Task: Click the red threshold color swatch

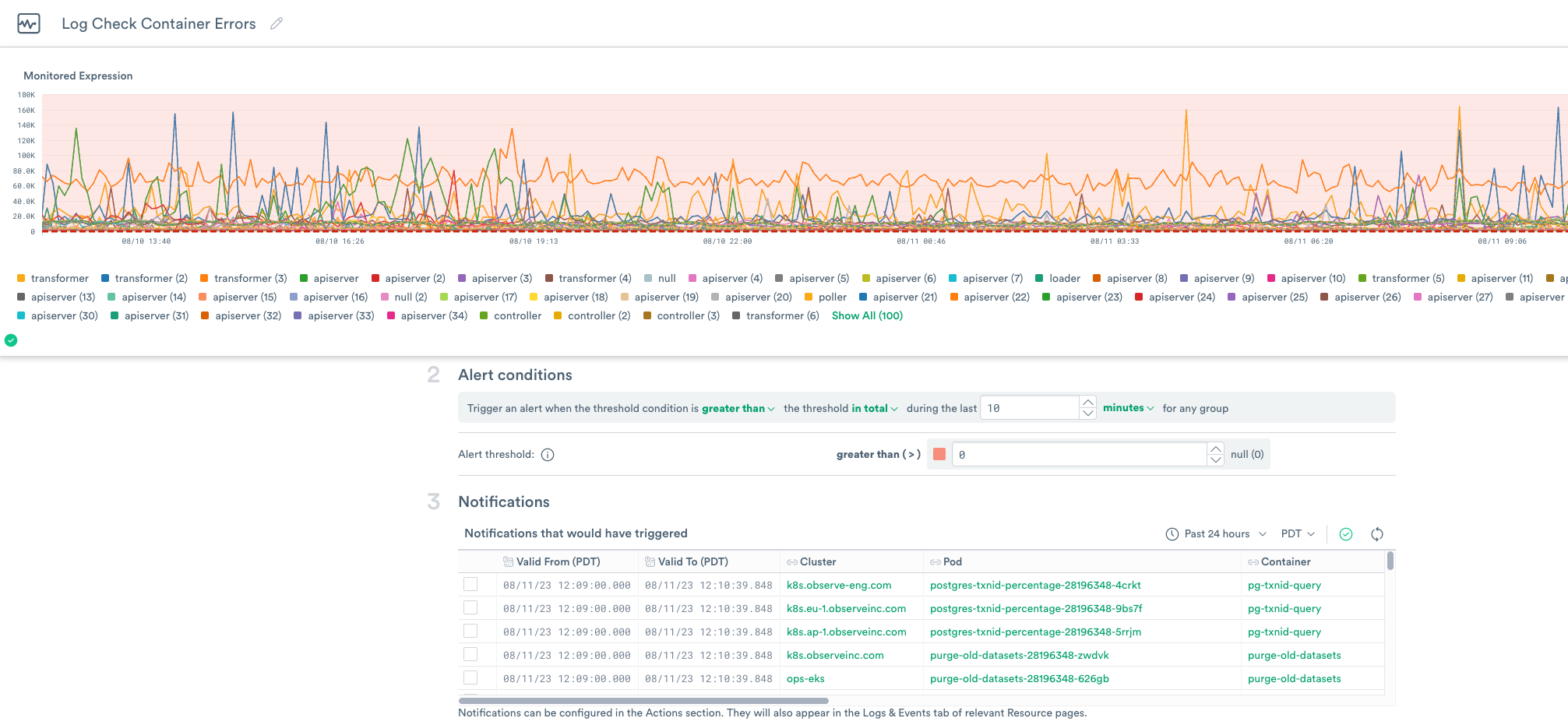Action: tap(939, 455)
